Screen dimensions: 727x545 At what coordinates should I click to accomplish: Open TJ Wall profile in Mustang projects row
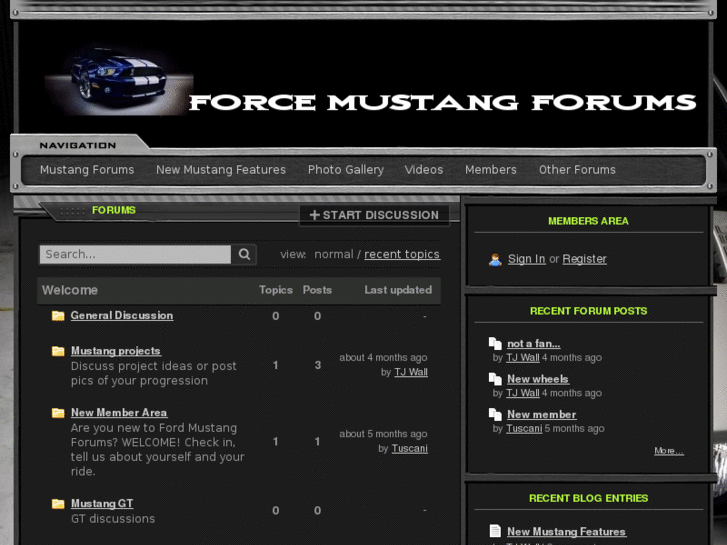(411, 372)
